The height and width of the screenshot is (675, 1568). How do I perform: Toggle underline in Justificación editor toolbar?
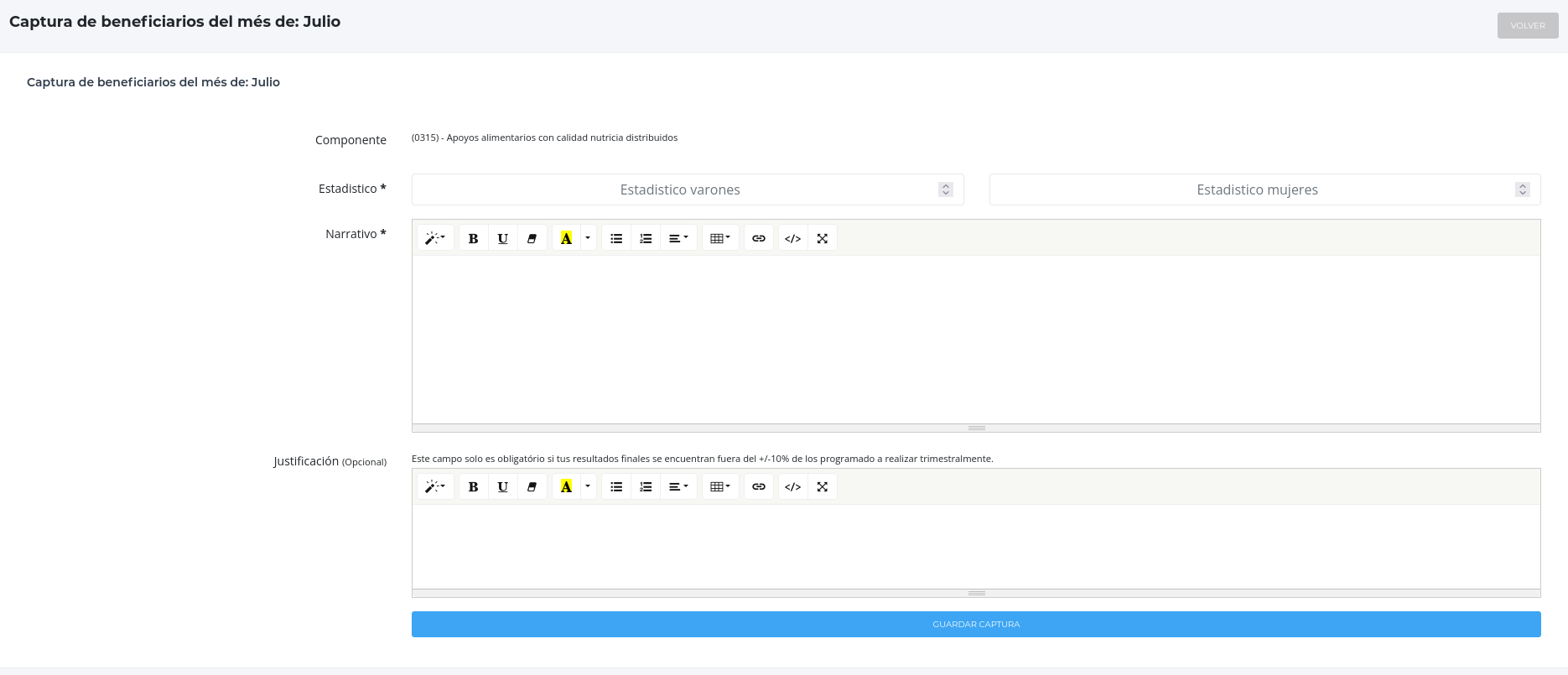[x=503, y=486]
